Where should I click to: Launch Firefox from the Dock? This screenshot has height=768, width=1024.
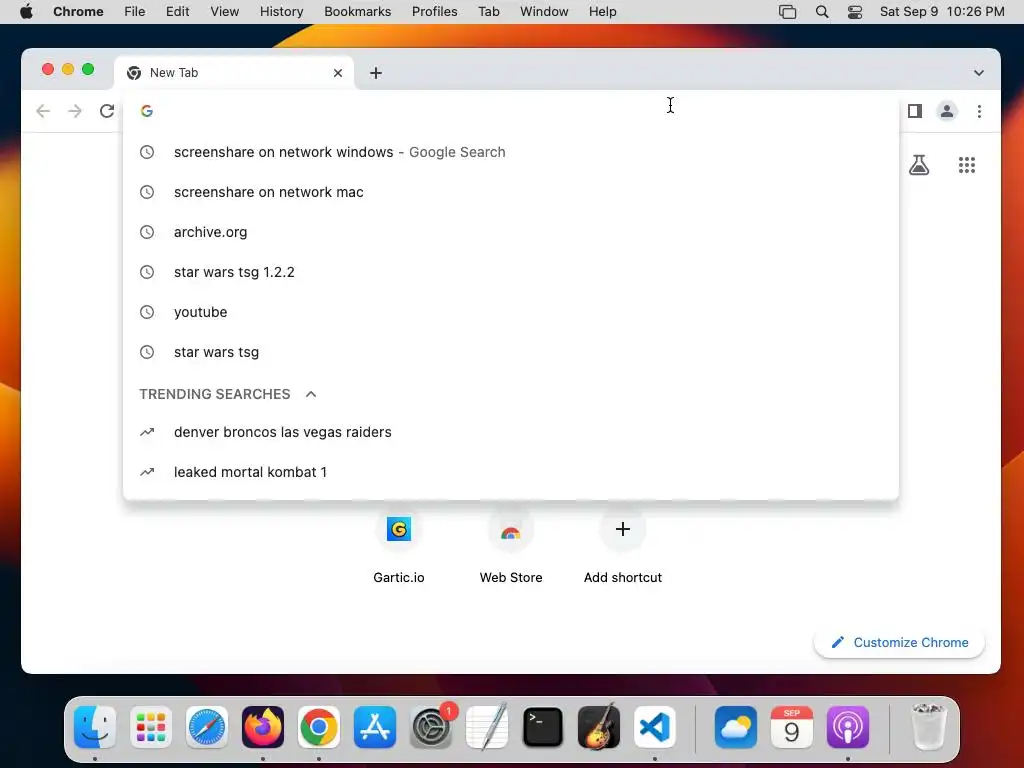tap(263, 727)
